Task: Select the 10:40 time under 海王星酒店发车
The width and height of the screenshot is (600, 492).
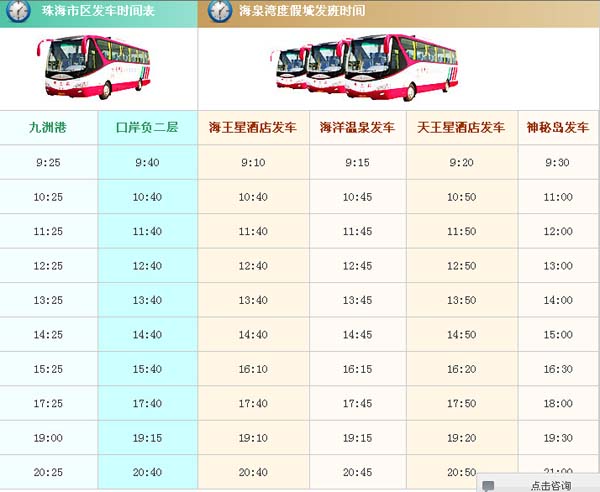Action: click(x=253, y=197)
